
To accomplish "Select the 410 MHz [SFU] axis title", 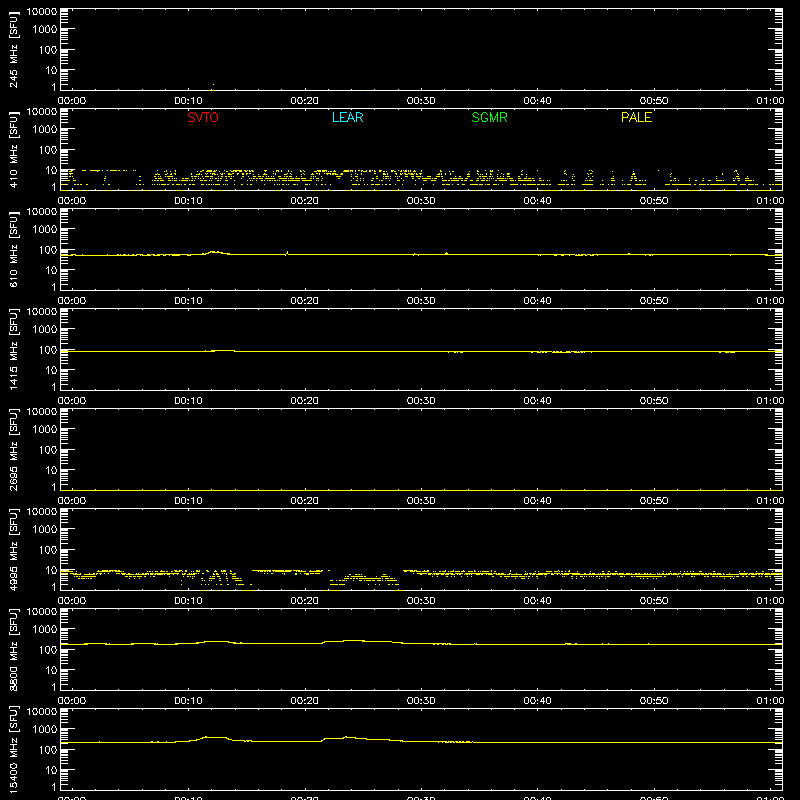I will coord(13,150).
